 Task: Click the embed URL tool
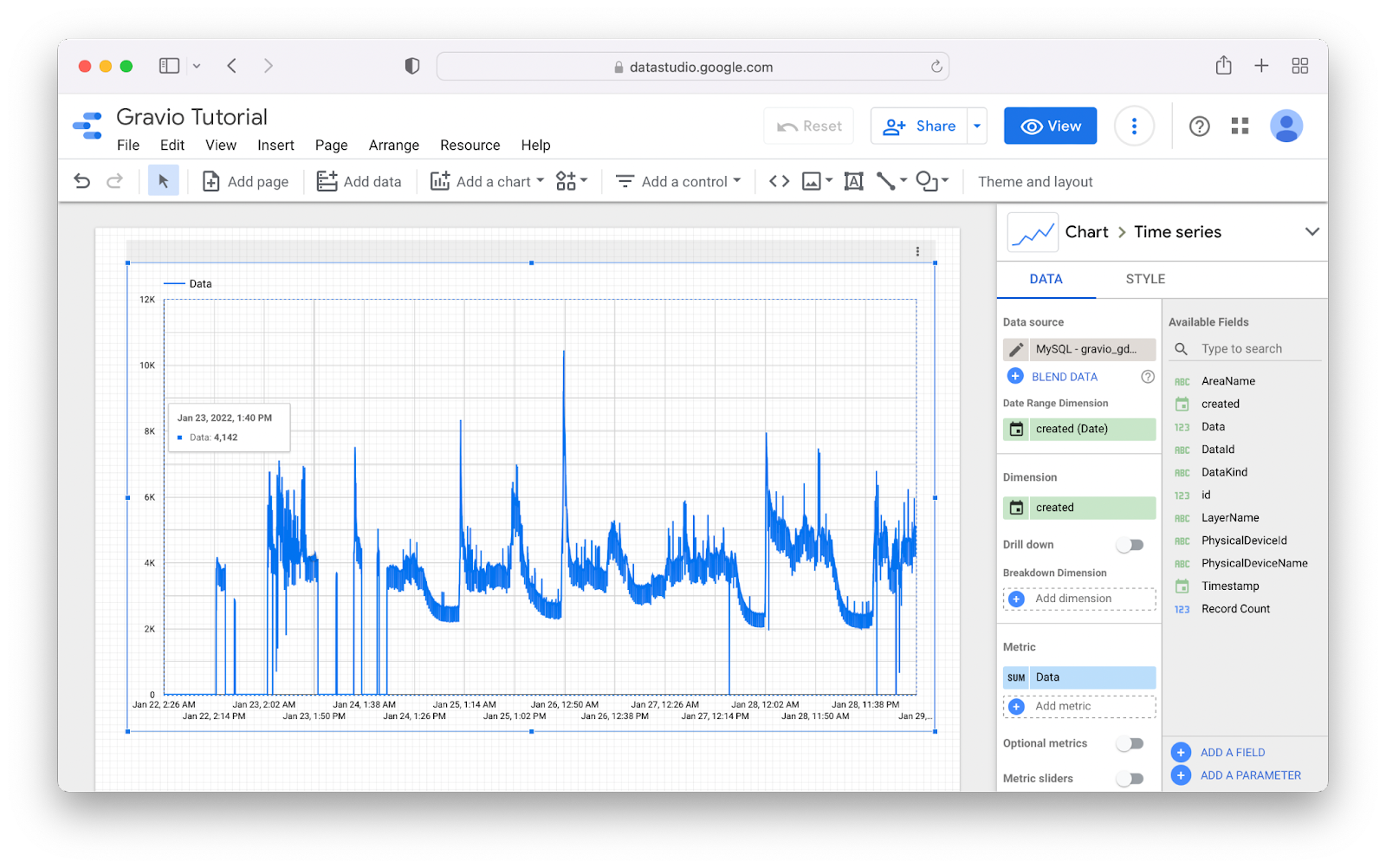tap(778, 181)
